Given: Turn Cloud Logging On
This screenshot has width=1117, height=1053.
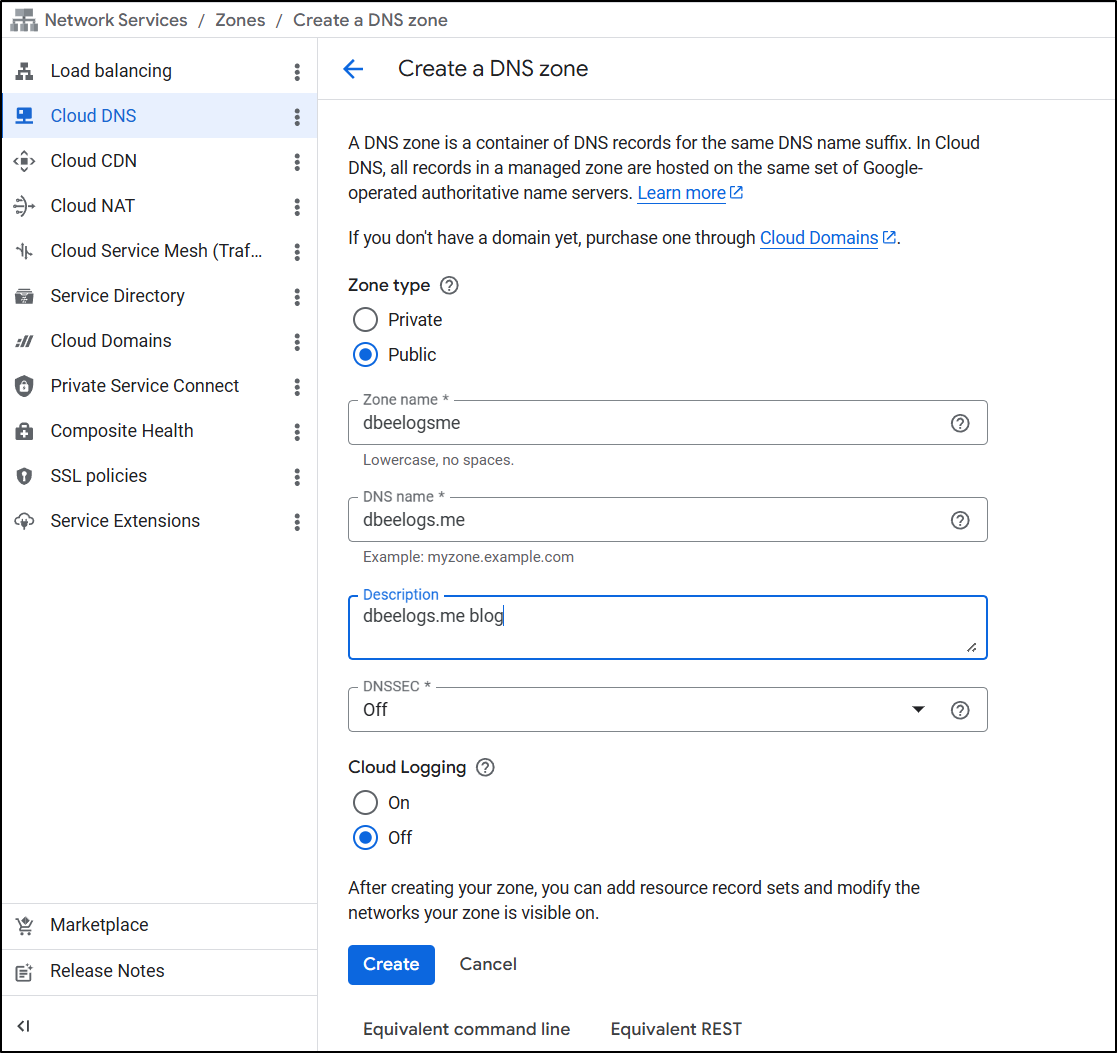Looking at the screenshot, I should (366, 803).
